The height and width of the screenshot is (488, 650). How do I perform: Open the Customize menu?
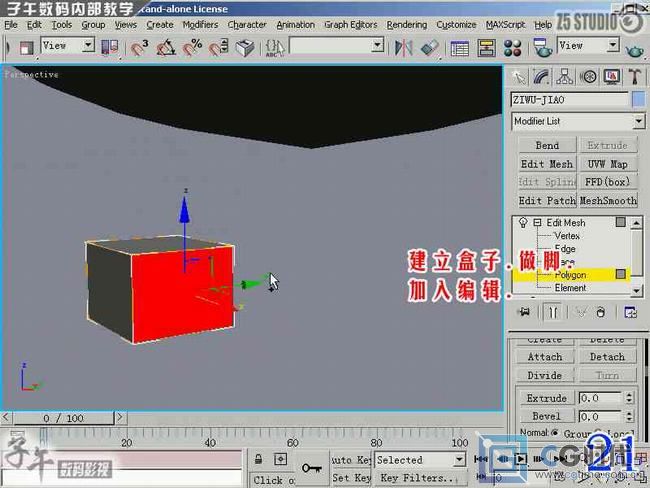click(456, 25)
